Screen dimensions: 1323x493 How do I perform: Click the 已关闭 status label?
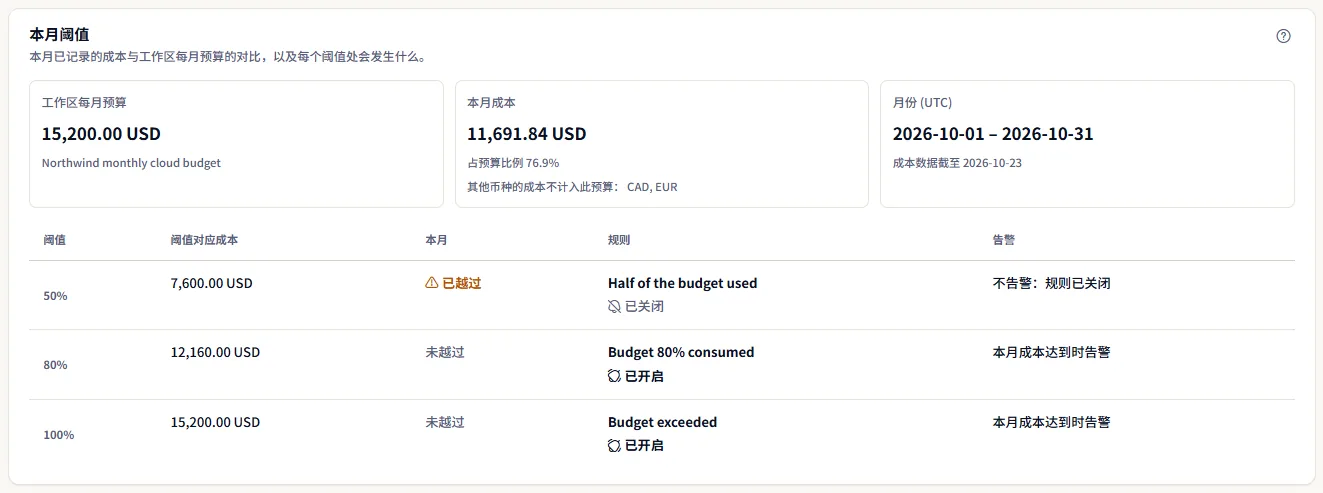(x=645, y=306)
